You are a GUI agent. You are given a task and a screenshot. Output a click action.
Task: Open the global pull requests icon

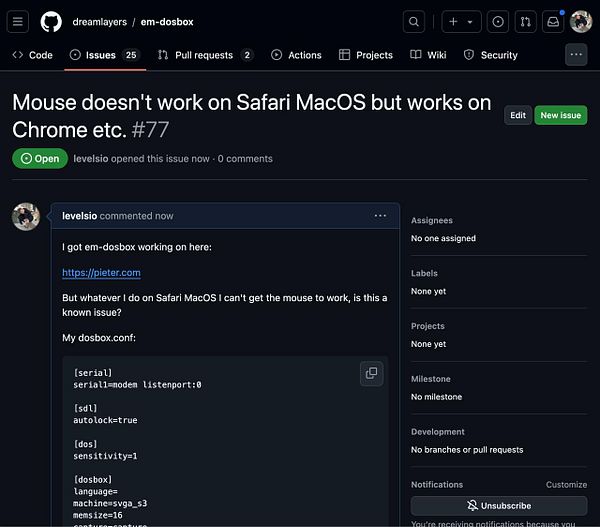pos(525,22)
